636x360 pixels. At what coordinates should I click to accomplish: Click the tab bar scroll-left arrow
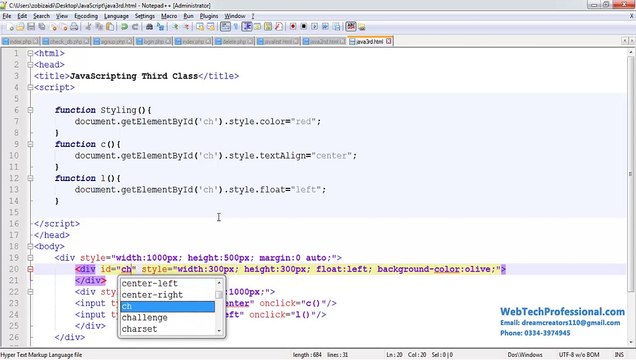click(625, 41)
